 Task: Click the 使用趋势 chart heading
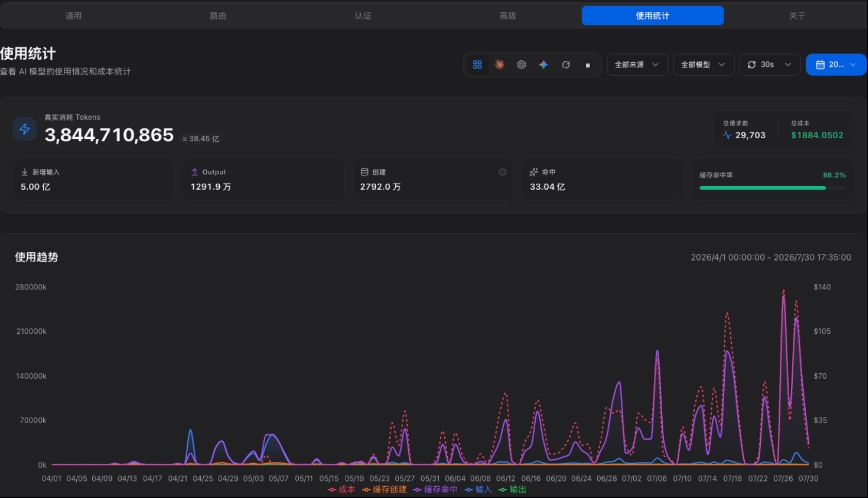pos(37,257)
